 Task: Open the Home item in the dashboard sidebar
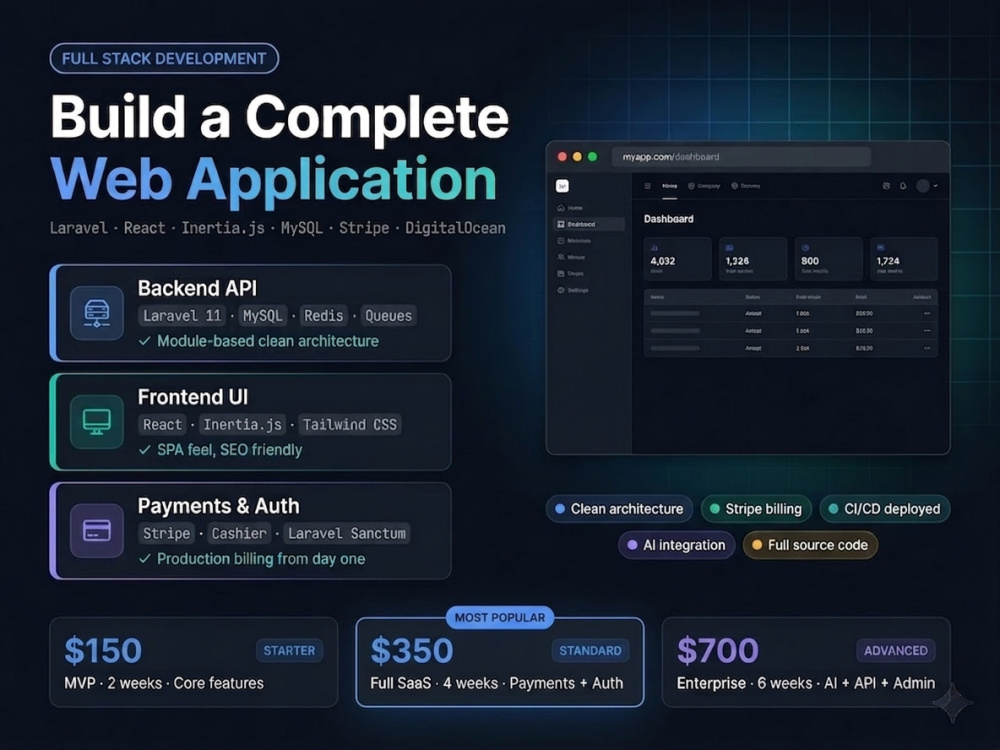coord(571,208)
